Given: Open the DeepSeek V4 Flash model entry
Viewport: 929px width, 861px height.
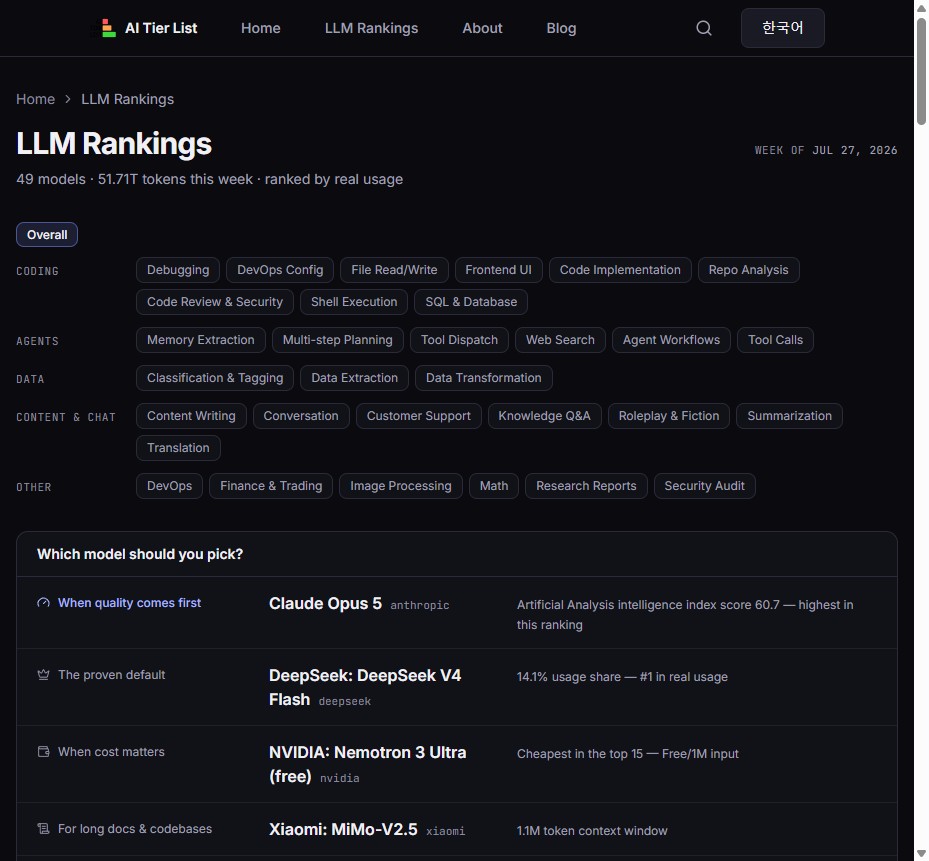Looking at the screenshot, I should [365, 688].
